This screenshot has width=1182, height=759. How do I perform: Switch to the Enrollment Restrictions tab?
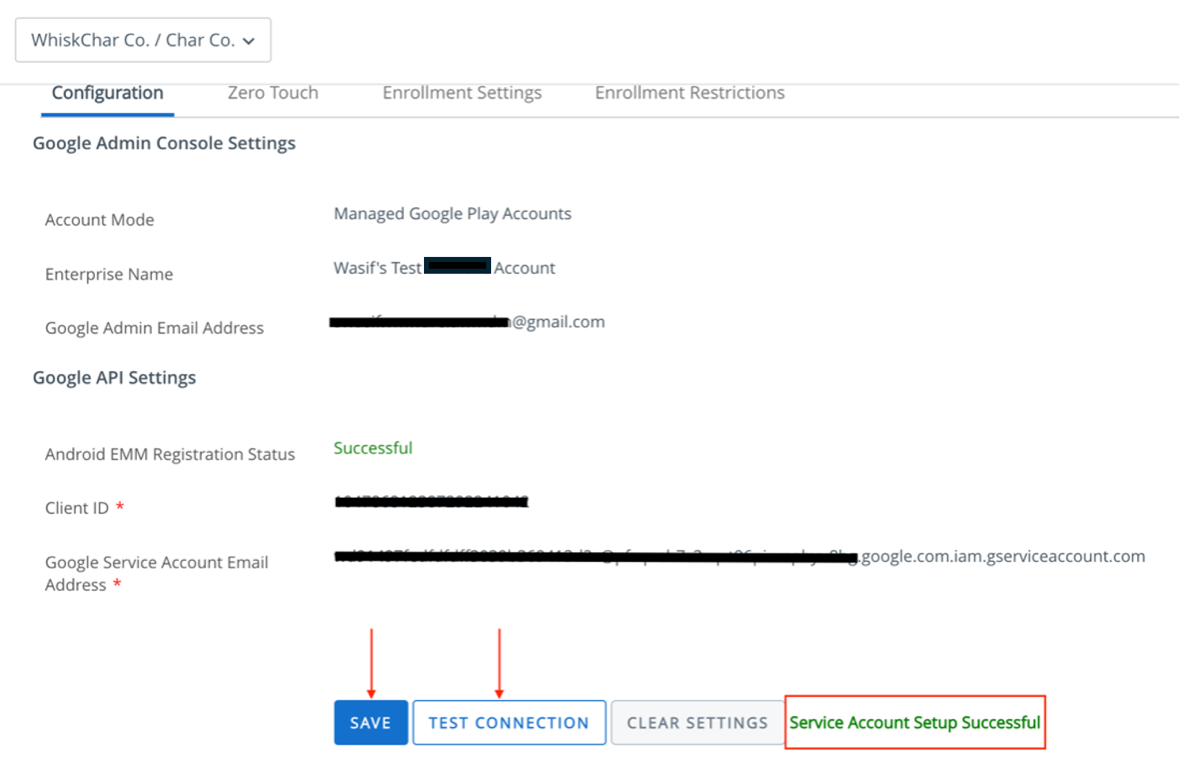coord(689,92)
